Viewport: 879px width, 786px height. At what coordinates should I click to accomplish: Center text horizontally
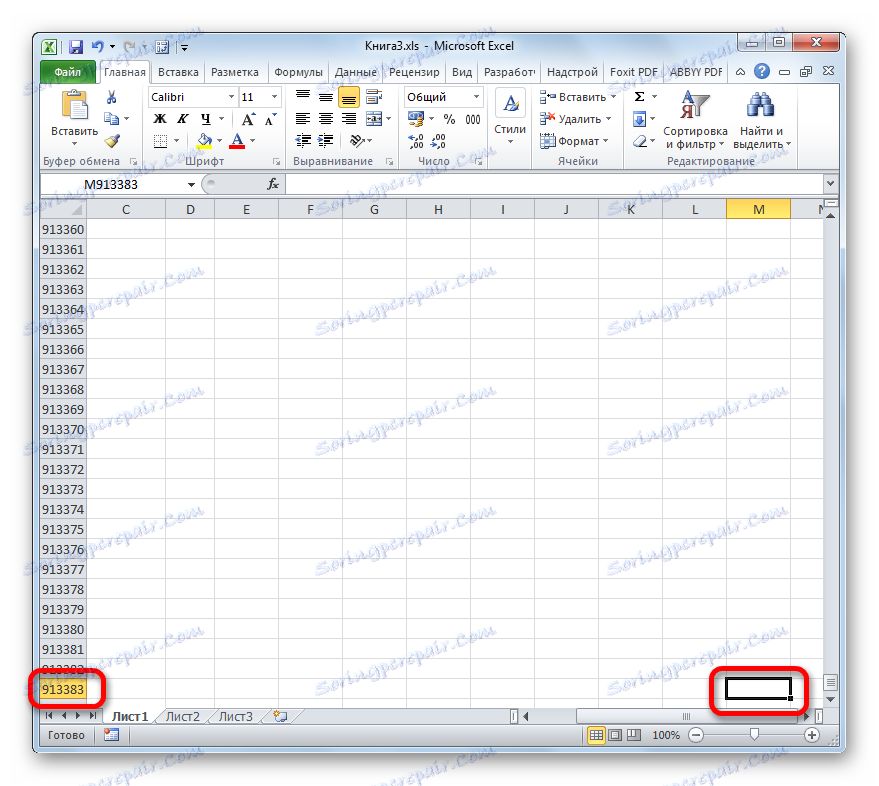326,119
